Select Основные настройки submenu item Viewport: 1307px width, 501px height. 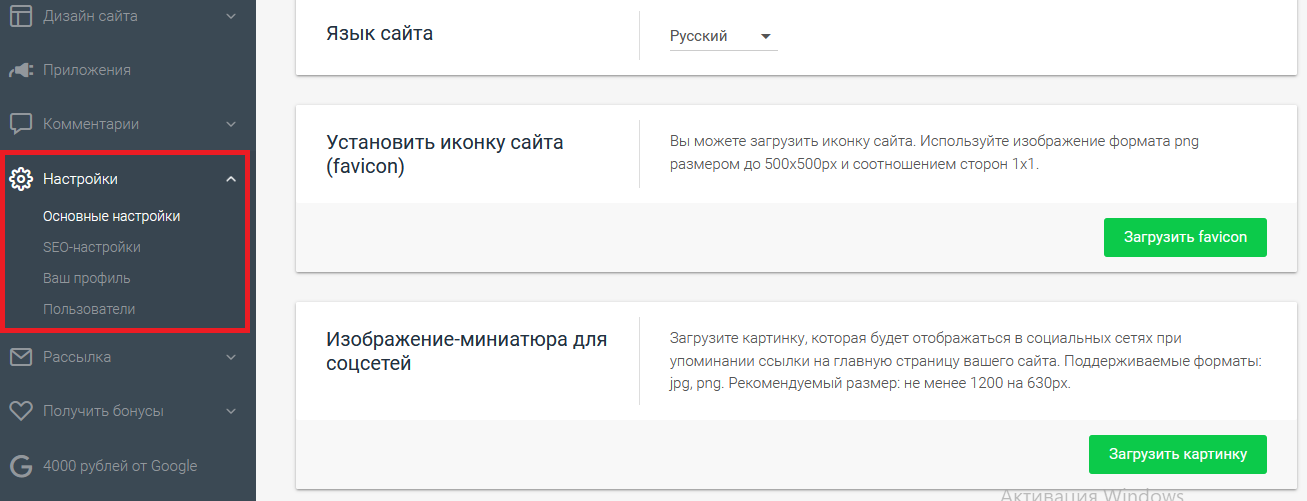pos(111,216)
